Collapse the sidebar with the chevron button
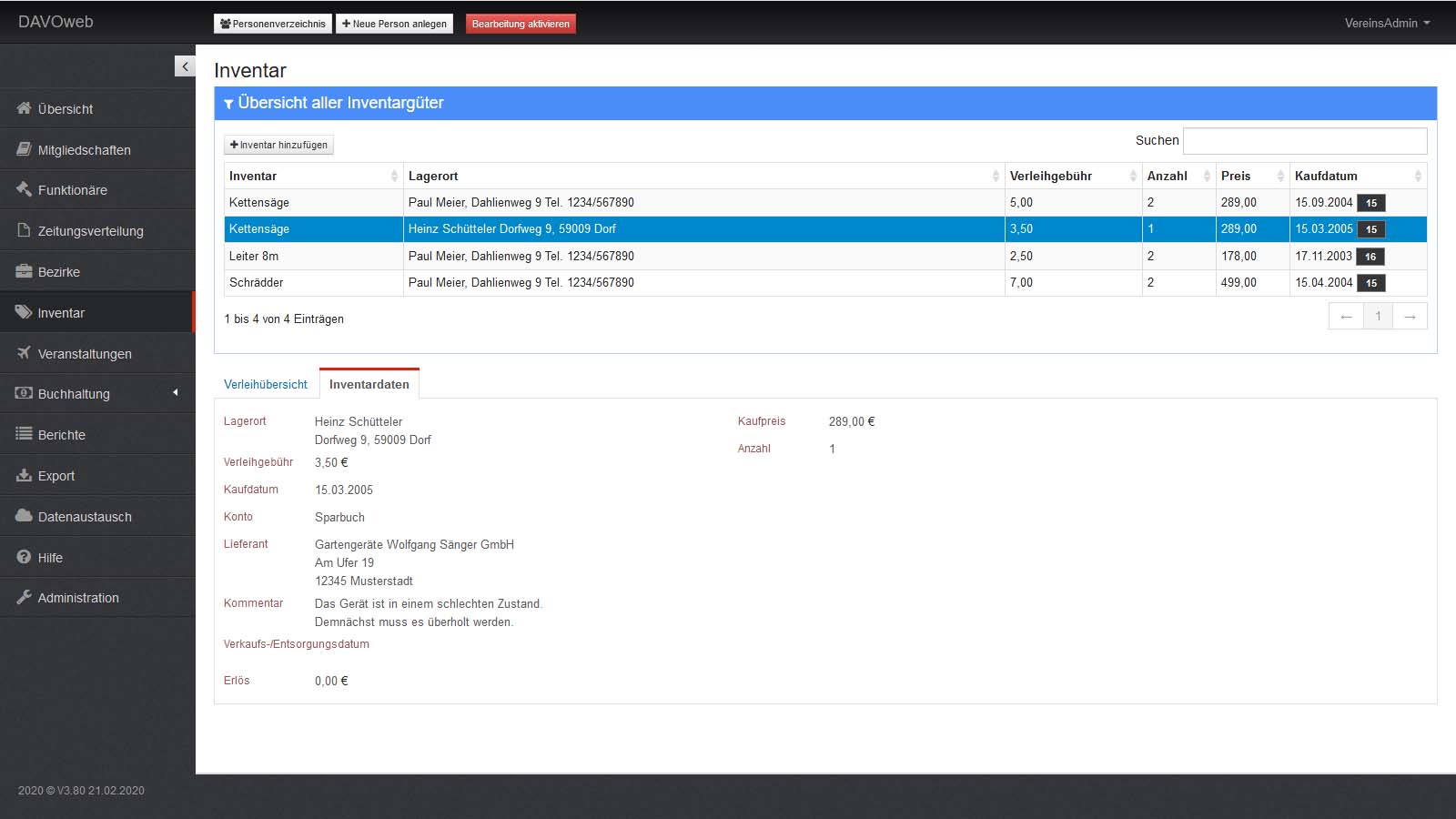Image resolution: width=1456 pixels, height=819 pixels. [x=185, y=66]
